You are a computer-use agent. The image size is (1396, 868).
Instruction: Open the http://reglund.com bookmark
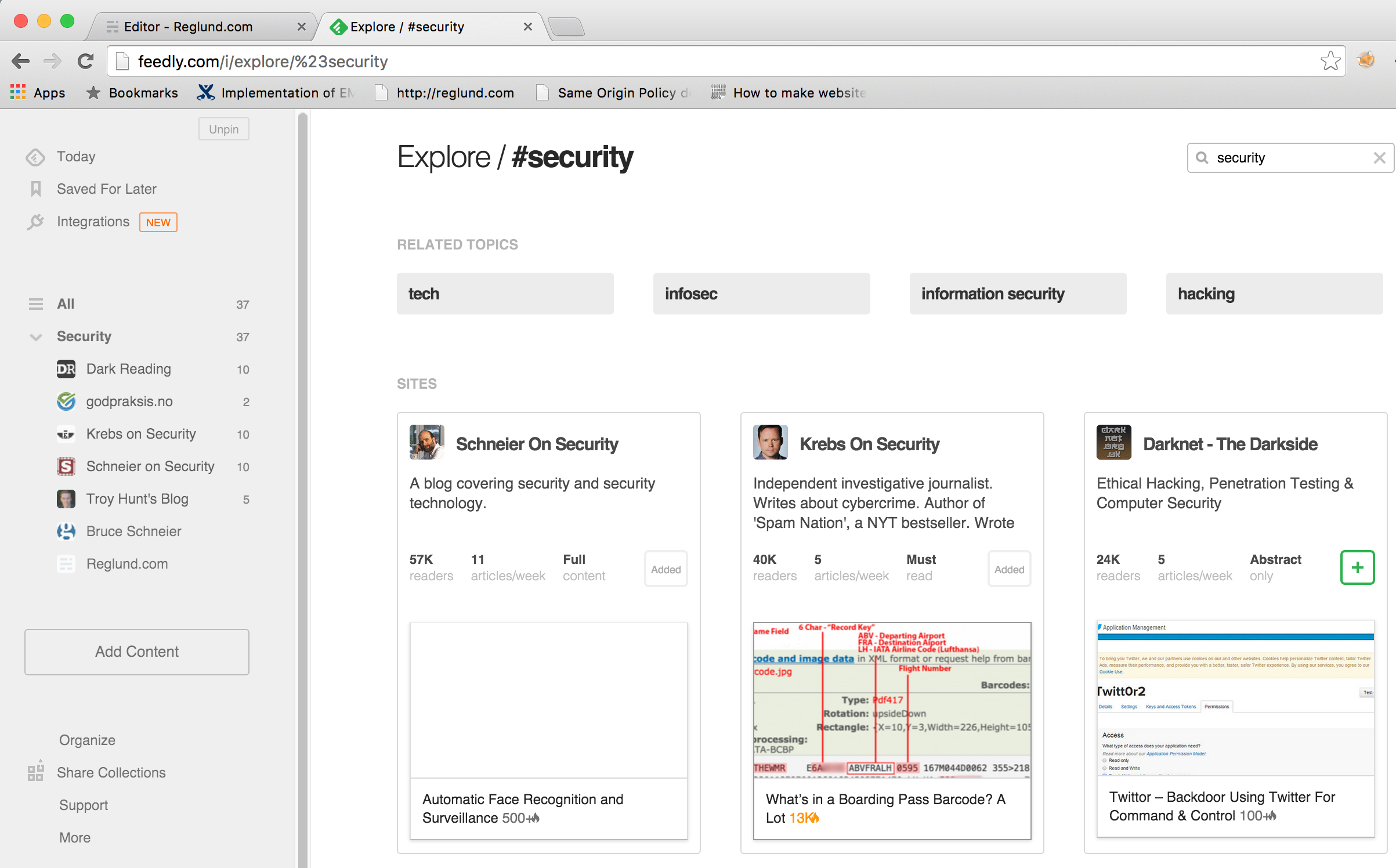tap(444, 93)
